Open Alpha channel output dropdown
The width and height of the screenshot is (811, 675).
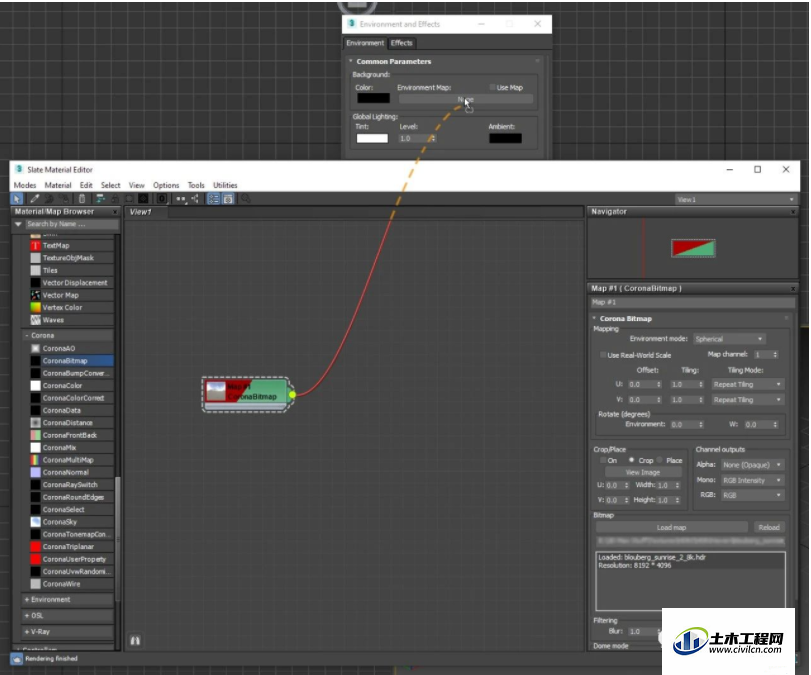pyautogui.click(x=753, y=464)
